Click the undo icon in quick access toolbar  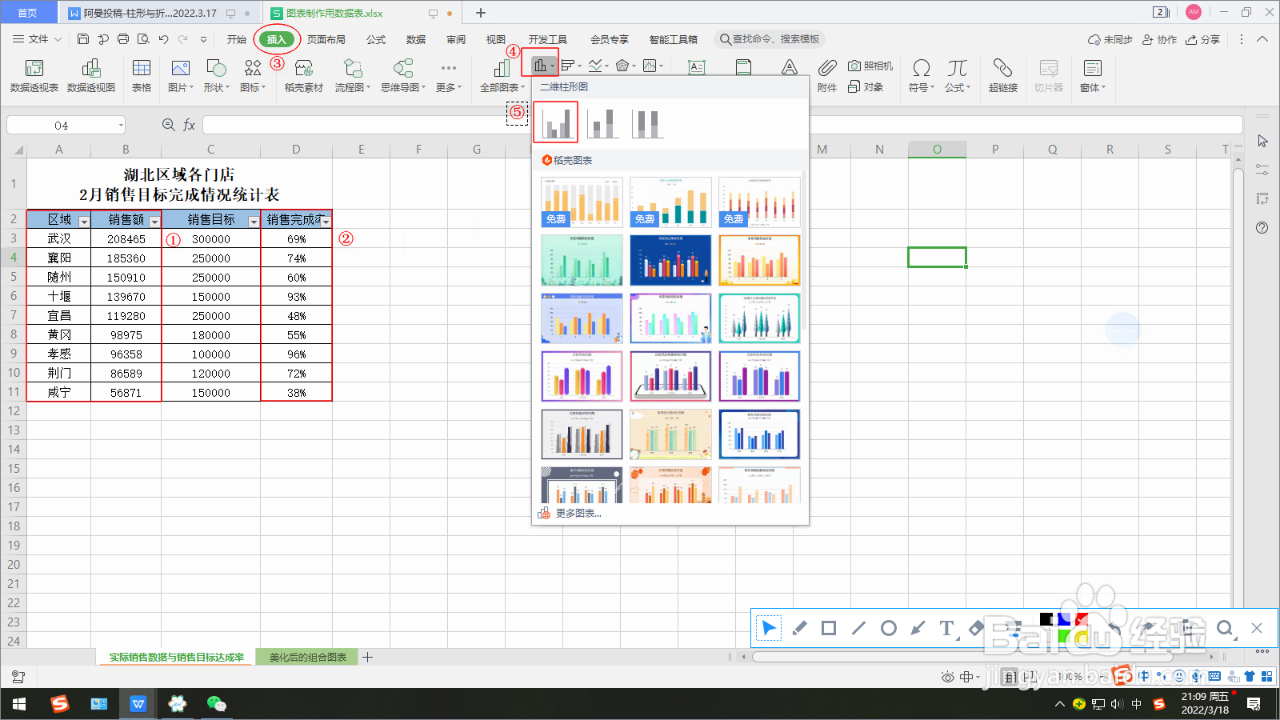(163, 39)
